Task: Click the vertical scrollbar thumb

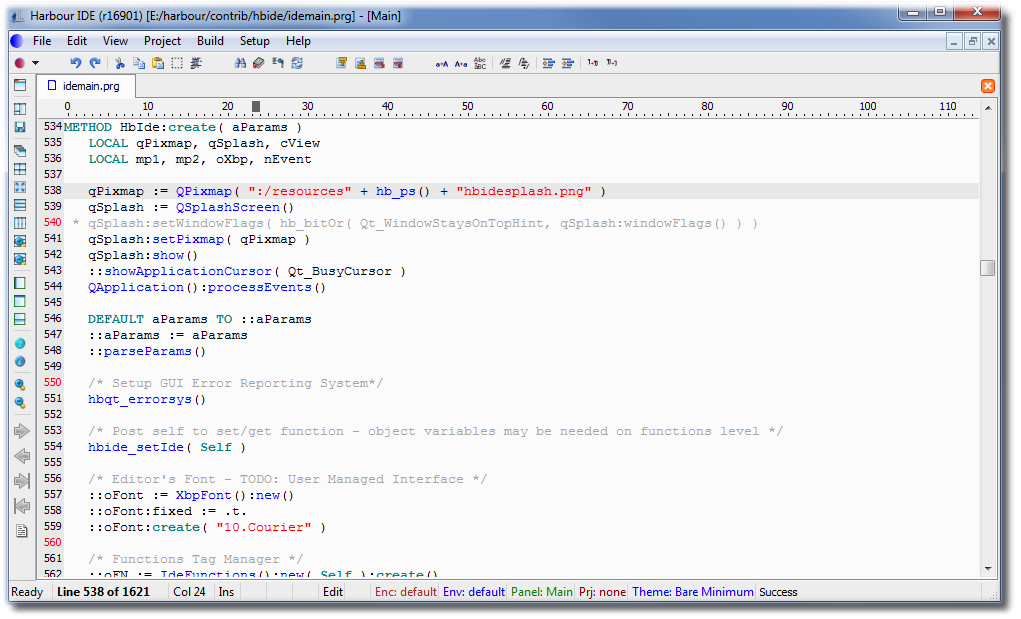Action: coord(987,268)
